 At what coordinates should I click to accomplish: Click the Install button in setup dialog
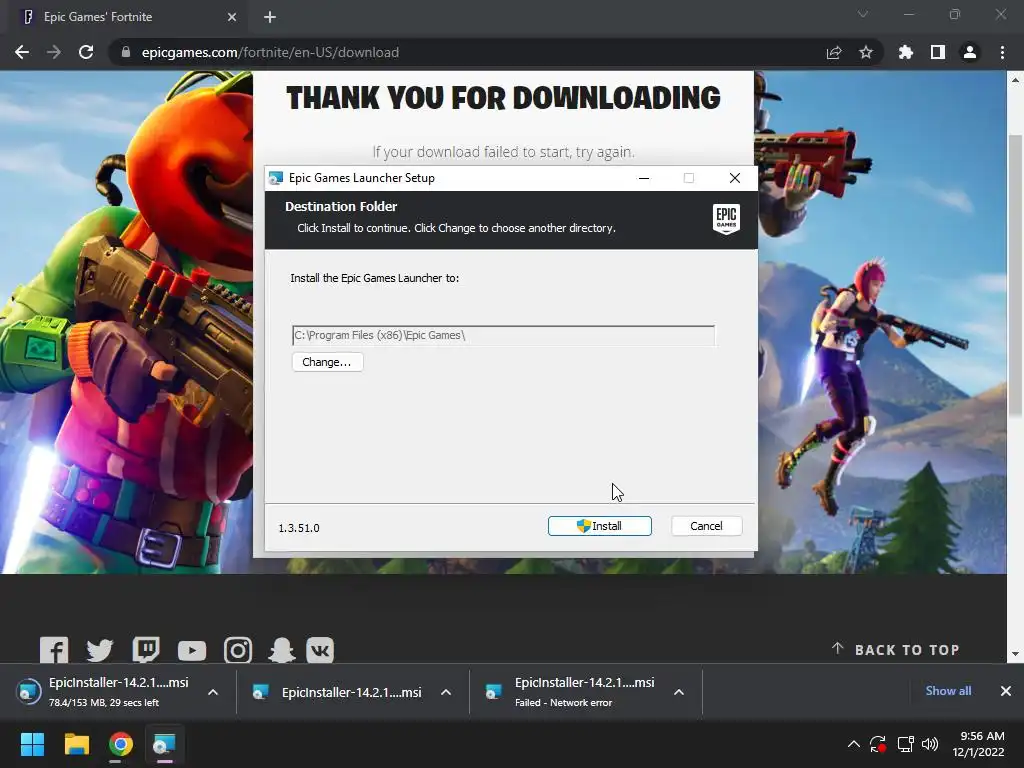point(600,526)
